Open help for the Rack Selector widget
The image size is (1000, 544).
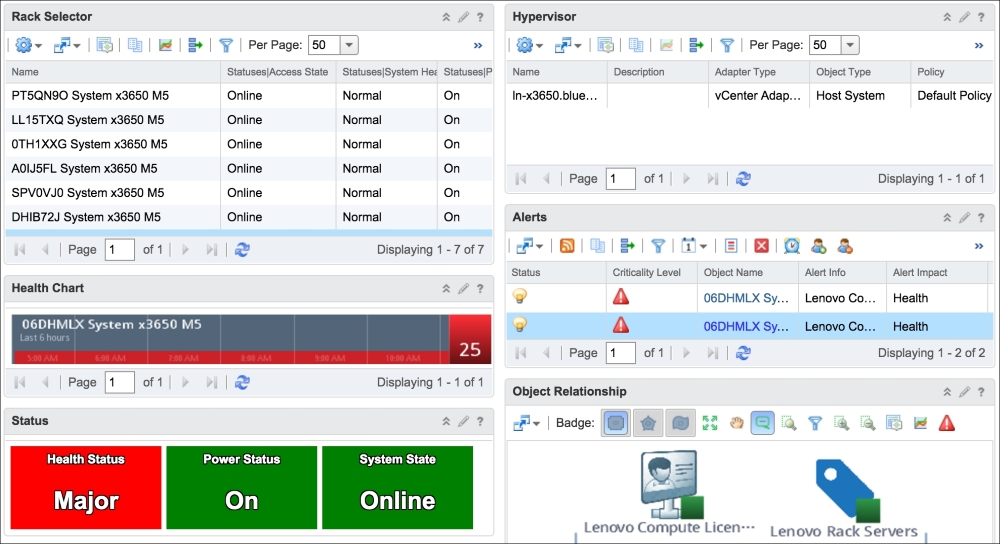[x=480, y=17]
